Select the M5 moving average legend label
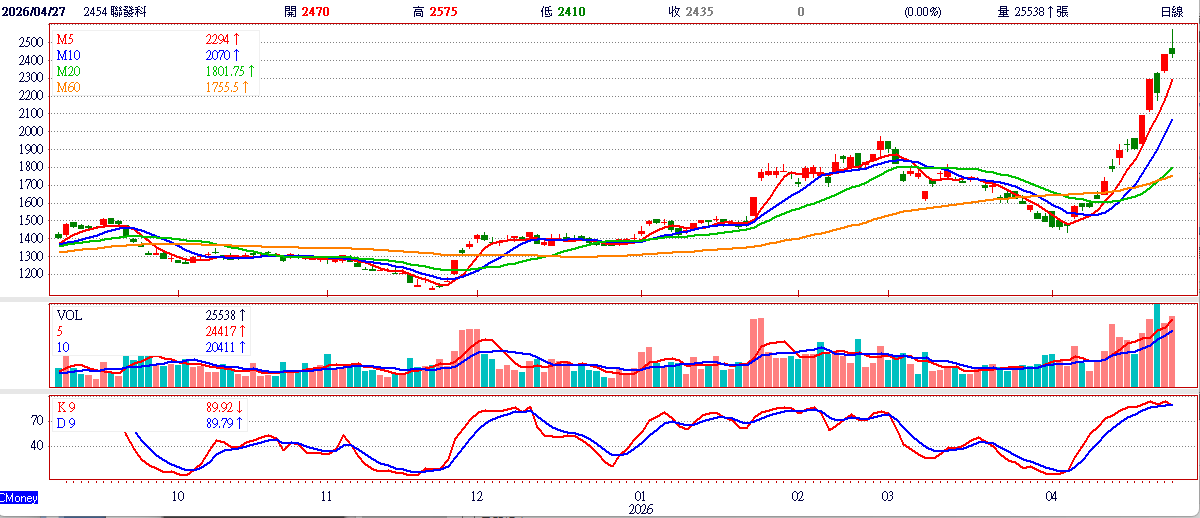Viewport: 1200px width, 518px height. [67, 39]
